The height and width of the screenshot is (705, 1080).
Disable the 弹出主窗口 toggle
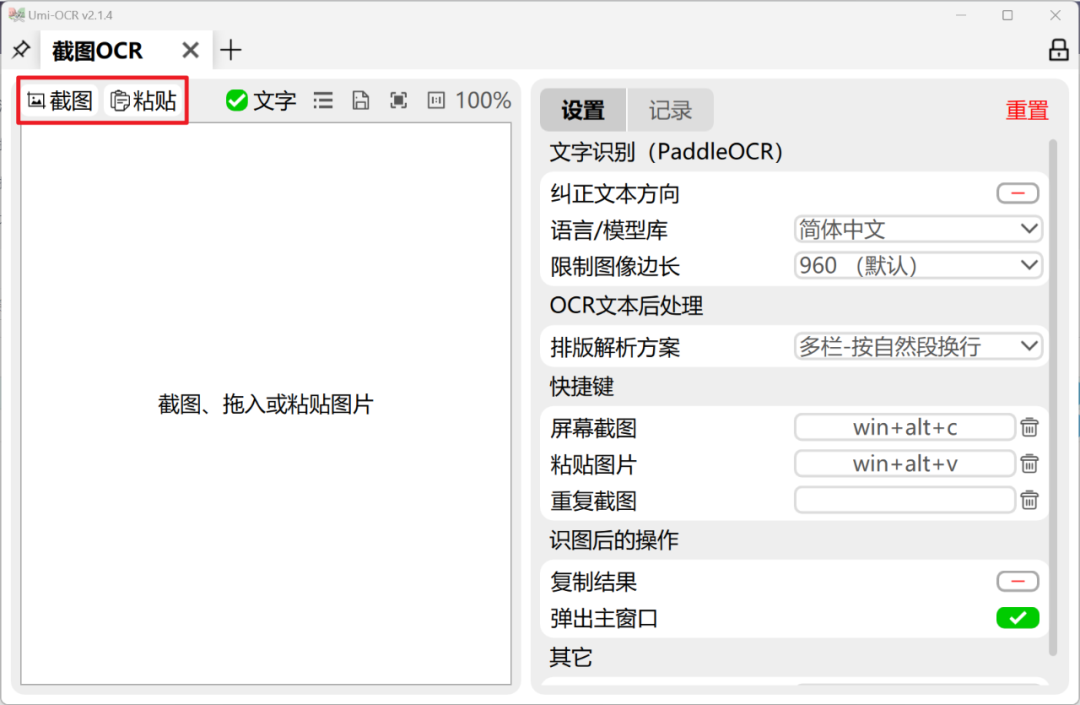1017,618
